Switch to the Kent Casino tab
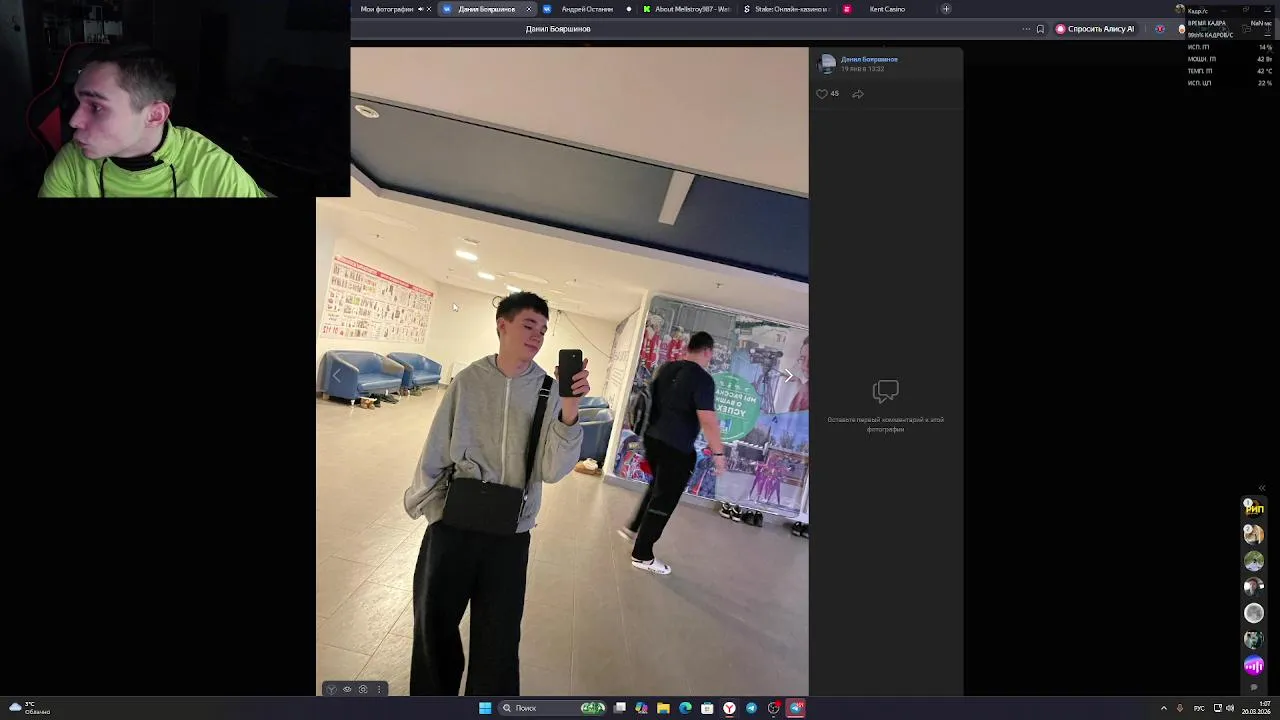Screen dimensions: 1280x720 click(x=887, y=9)
